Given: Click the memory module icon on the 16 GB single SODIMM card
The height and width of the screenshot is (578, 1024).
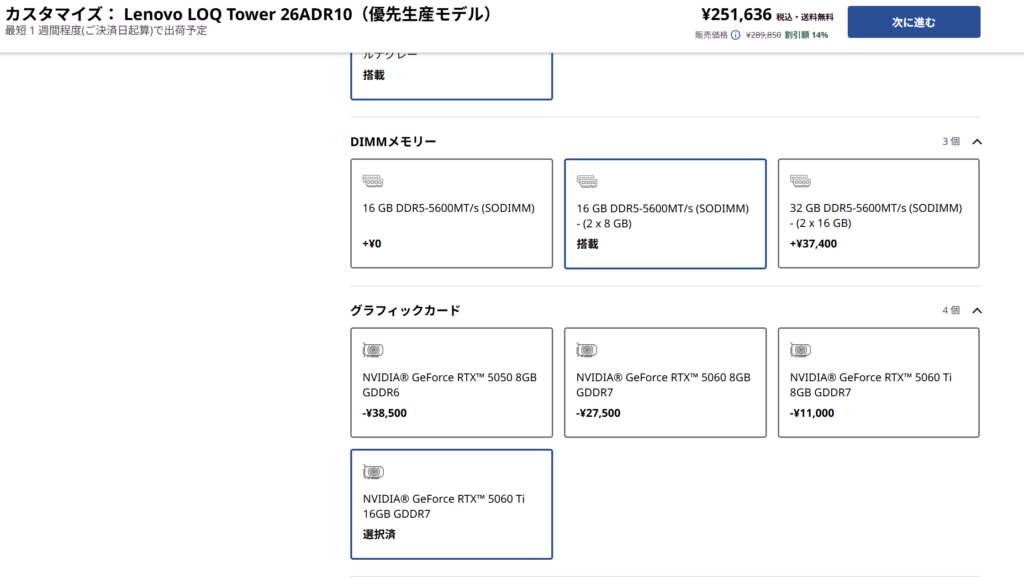Looking at the screenshot, I should 373,181.
